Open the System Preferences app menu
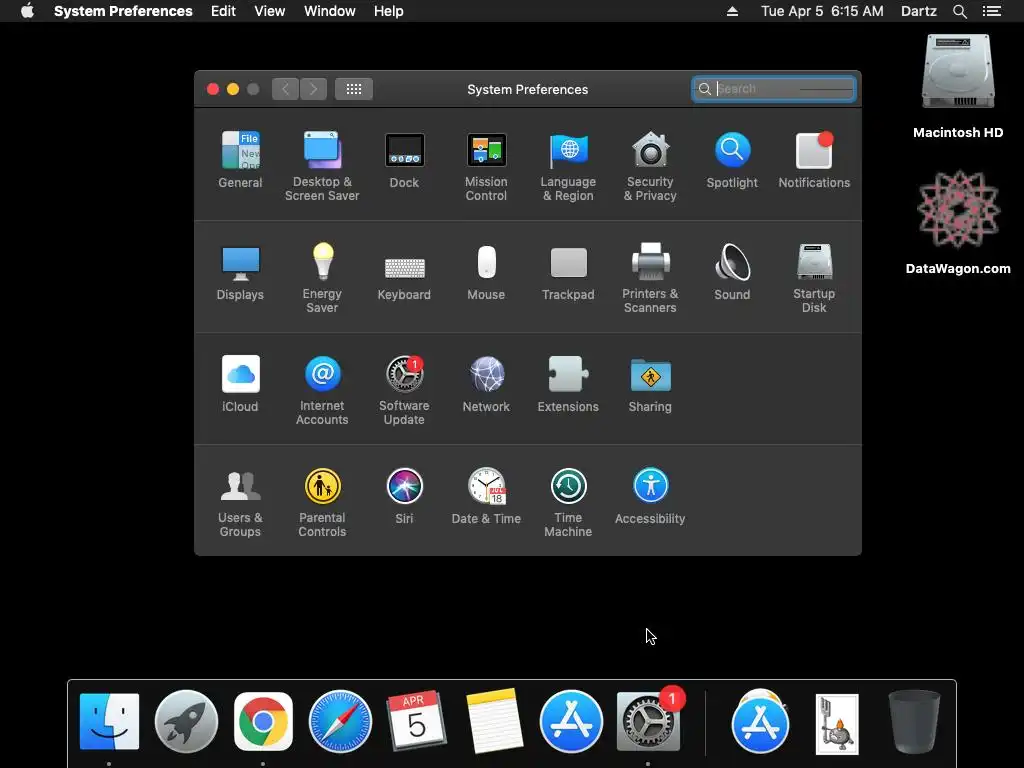Screen dimensions: 1024x768 click(123, 11)
